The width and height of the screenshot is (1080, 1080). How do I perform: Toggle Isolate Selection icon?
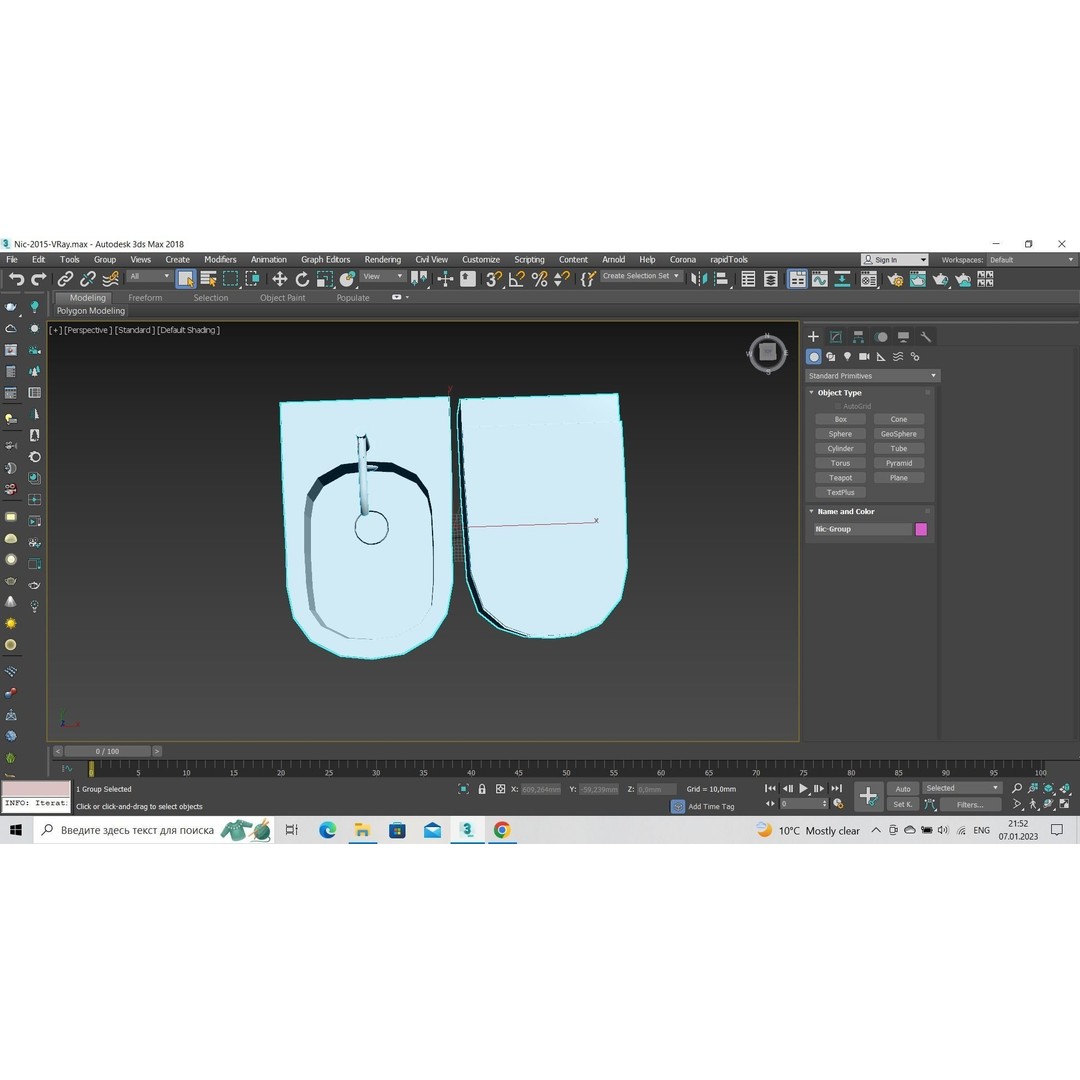coord(464,789)
